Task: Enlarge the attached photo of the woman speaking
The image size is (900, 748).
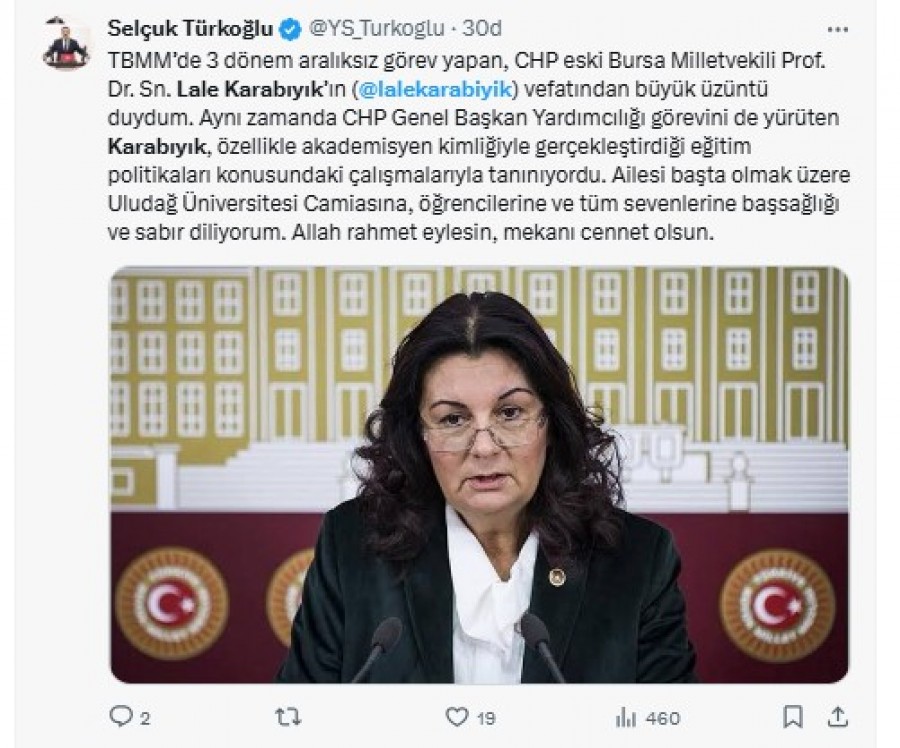Action: pos(479,475)
